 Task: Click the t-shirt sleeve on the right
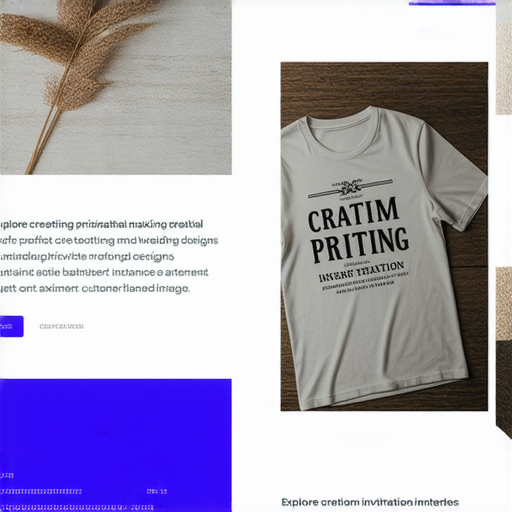click(x=457, y=177)
